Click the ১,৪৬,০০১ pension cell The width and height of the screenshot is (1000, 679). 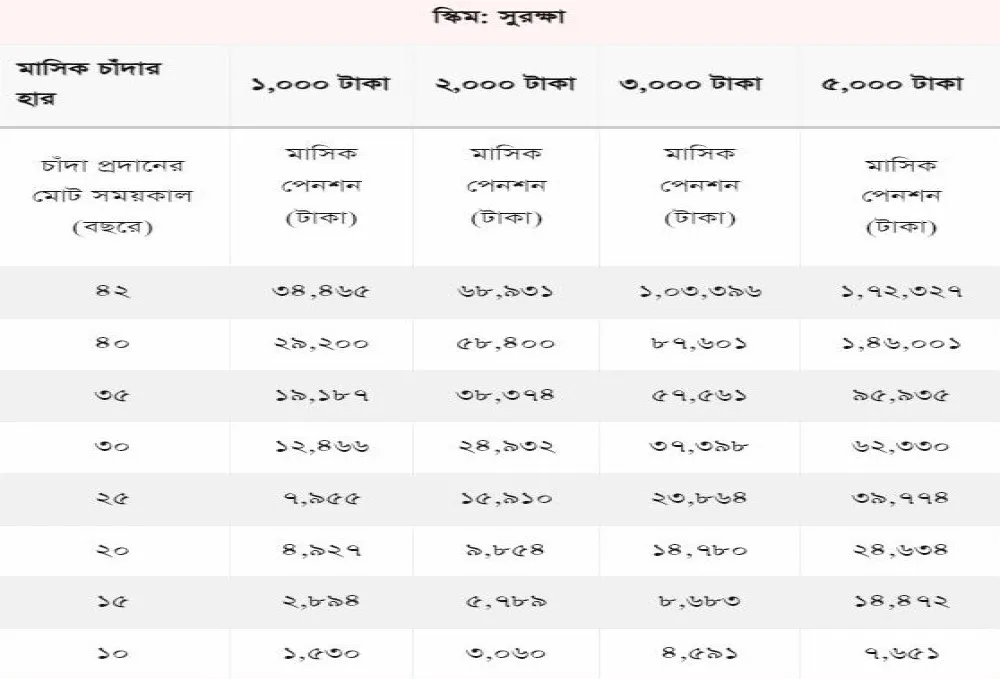(901, 344)
